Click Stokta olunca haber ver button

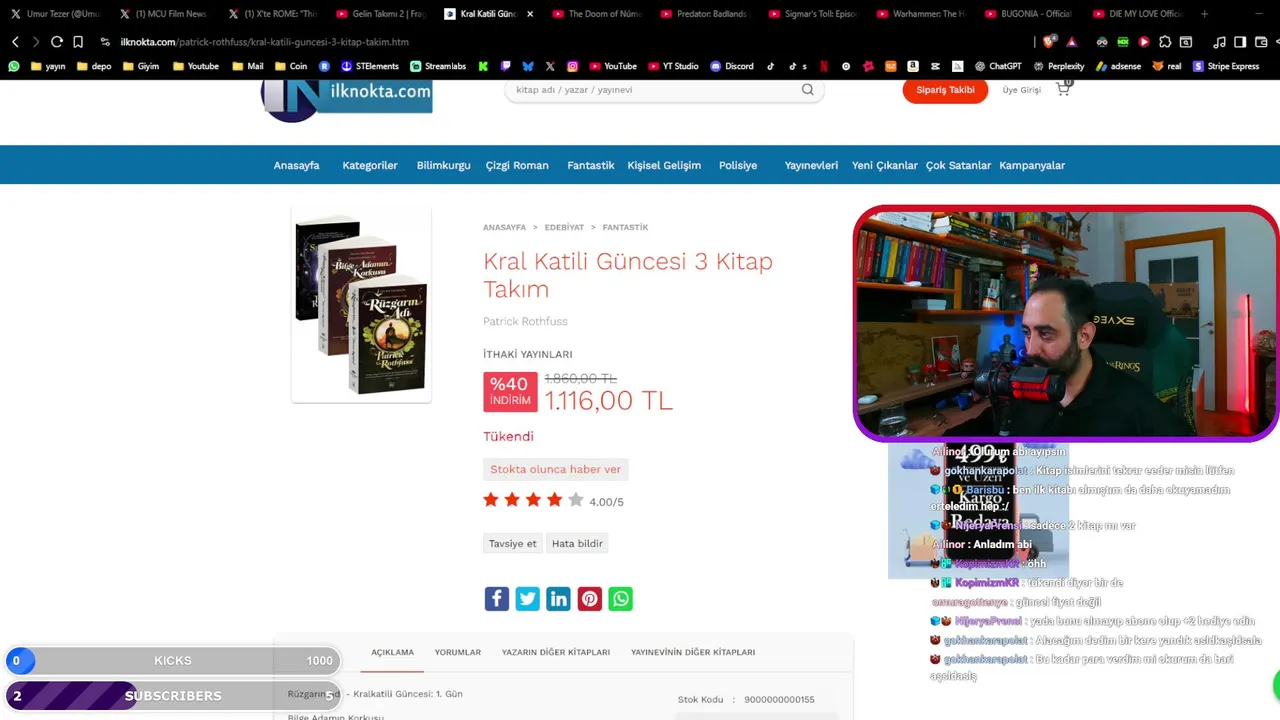(556, 469)
